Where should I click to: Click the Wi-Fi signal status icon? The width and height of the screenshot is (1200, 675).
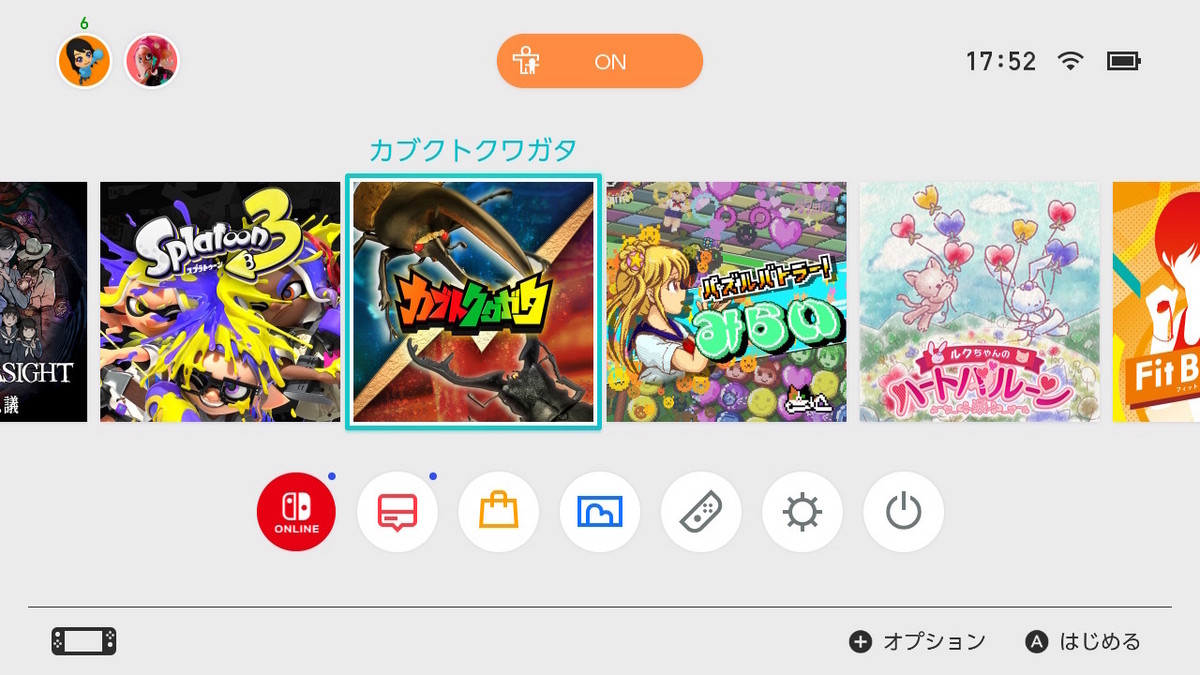[1071, 62]
